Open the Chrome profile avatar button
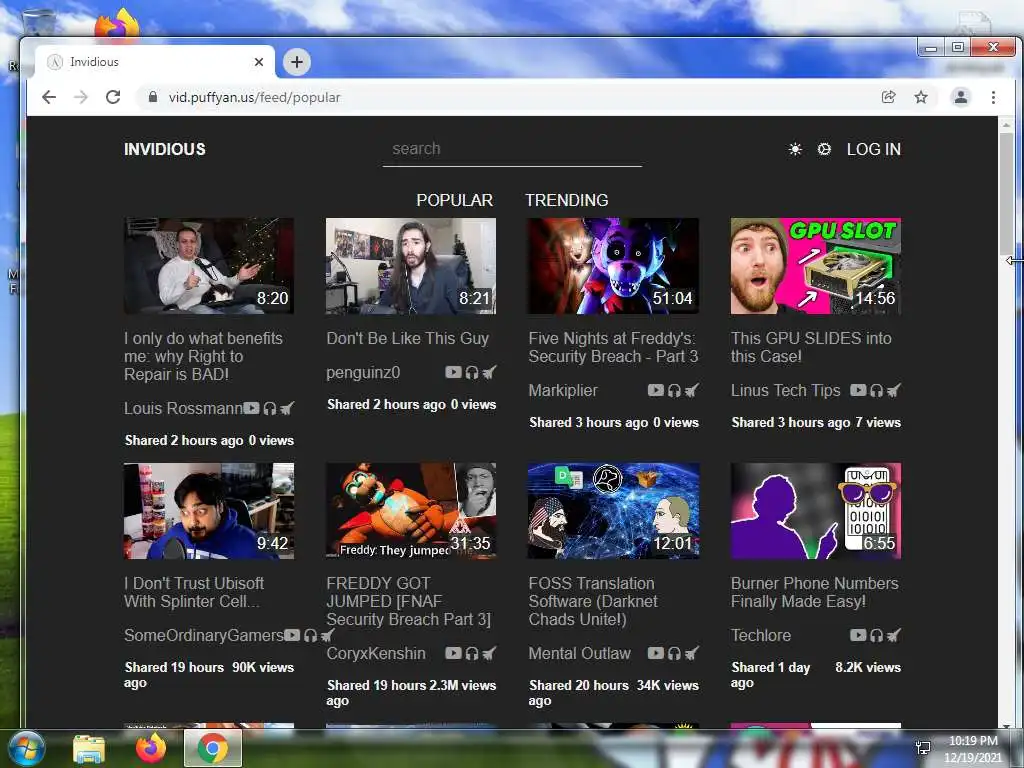Viewport: 1024px width, 768px height. (961, 97)
